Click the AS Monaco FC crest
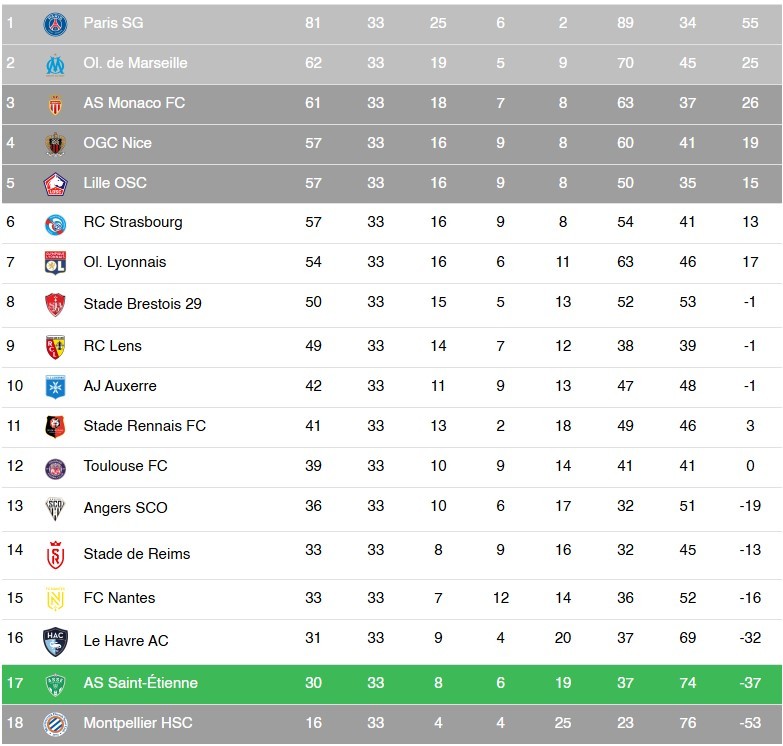Screen dimensions: 783x746 55,104
